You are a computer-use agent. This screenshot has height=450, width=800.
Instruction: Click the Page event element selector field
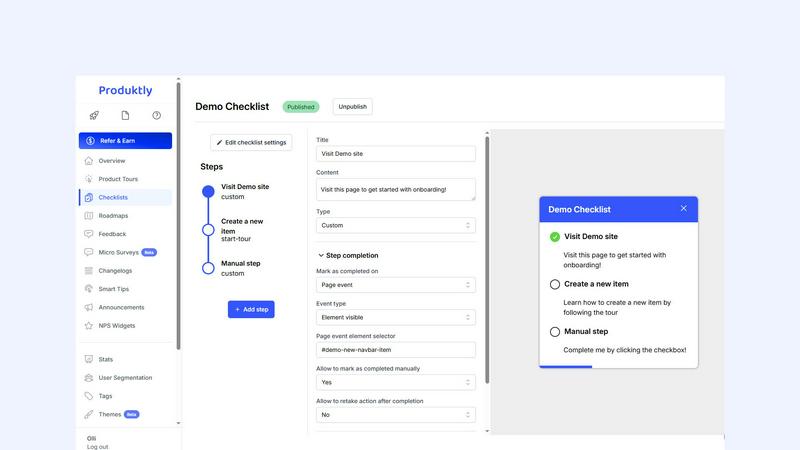coord(396,350)
